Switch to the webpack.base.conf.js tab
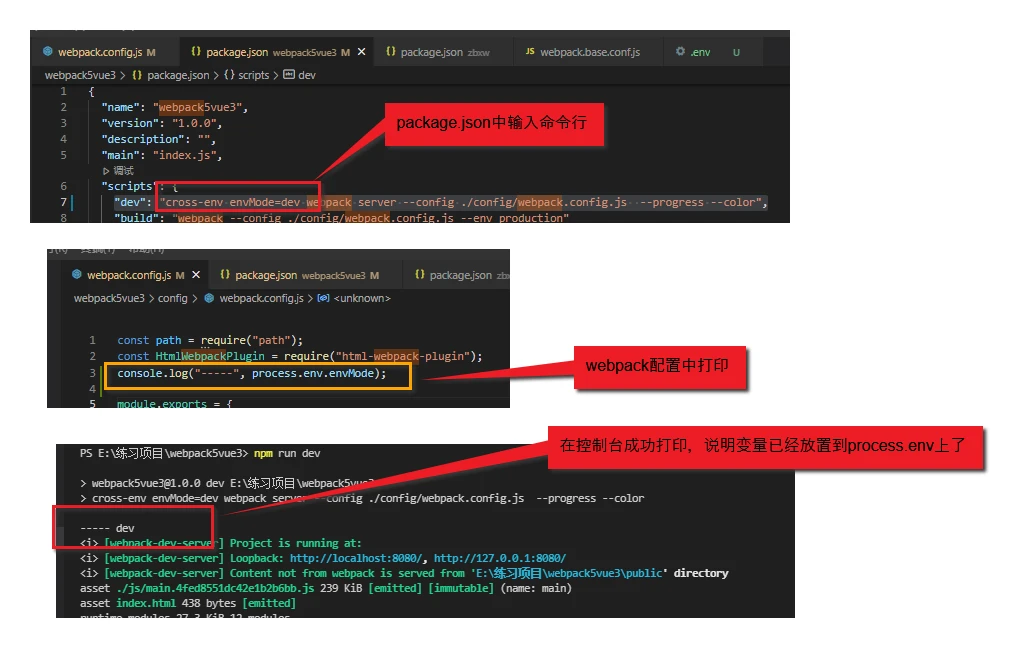 (589, 52)
